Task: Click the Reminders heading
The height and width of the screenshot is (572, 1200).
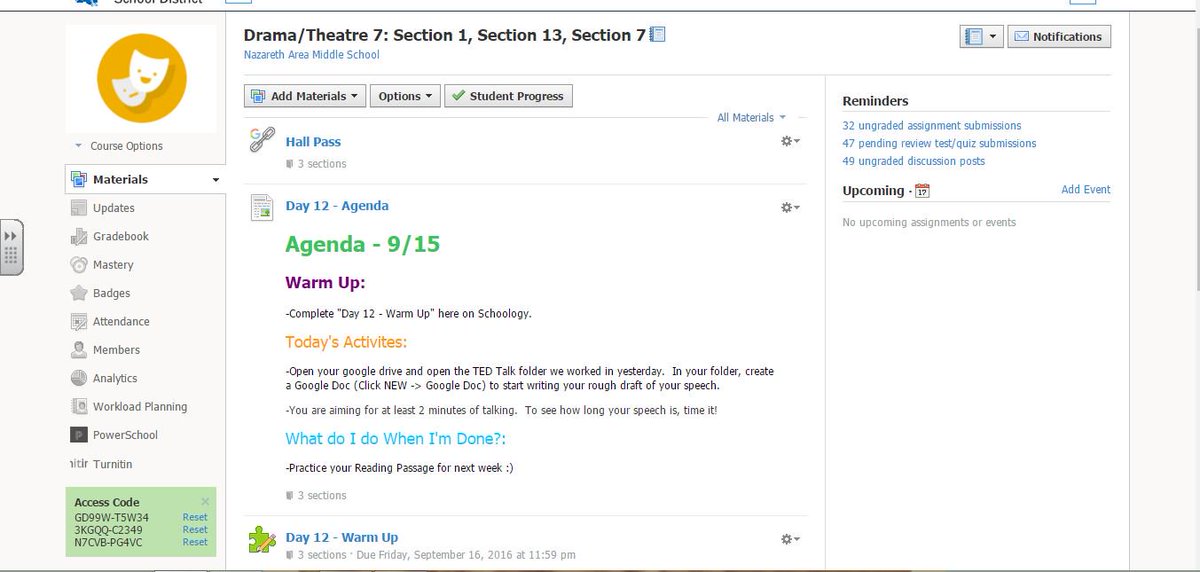Action: [x=875, y=101]
